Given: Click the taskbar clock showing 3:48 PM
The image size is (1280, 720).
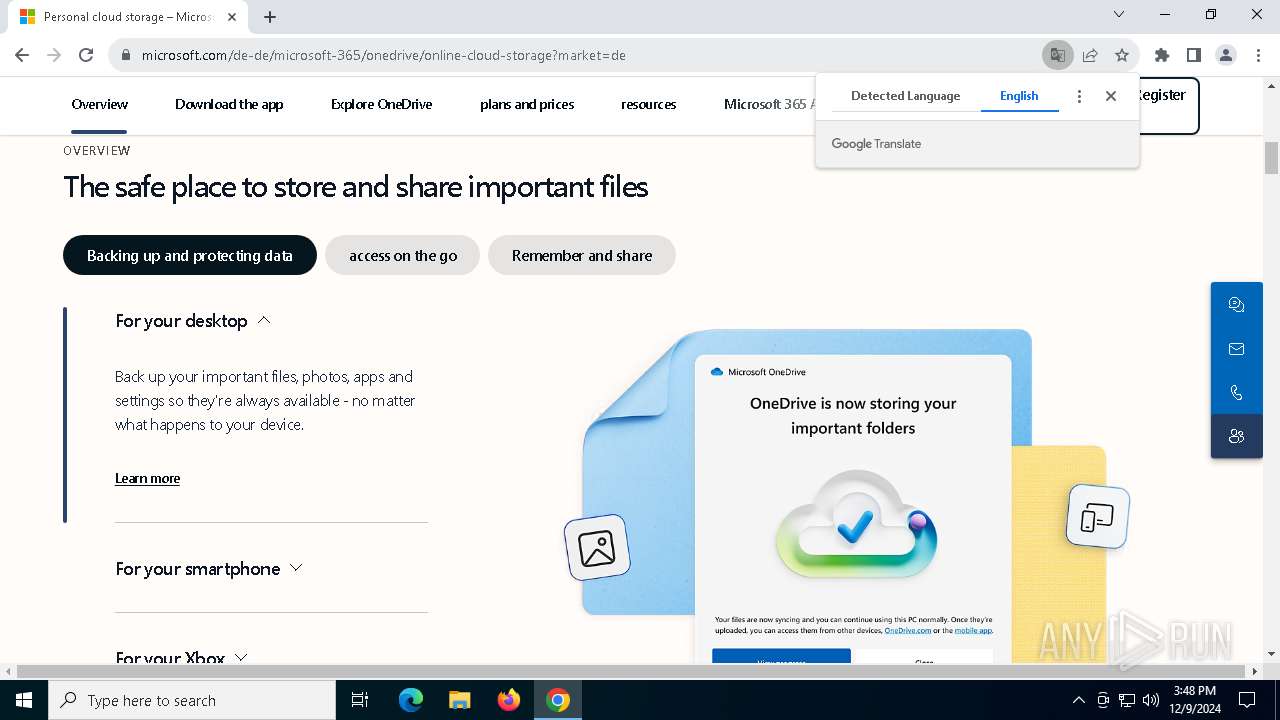Looking at the screenshot, I should 1195,699.
